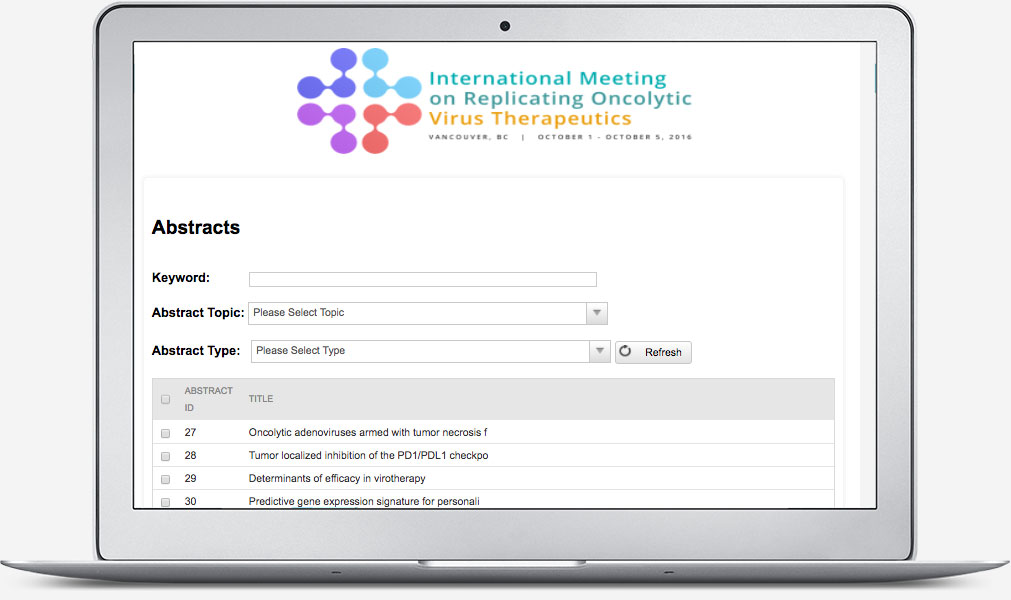
Task: Select title 'Predictive gene expression signature for personali'
Action: (364, 501)
